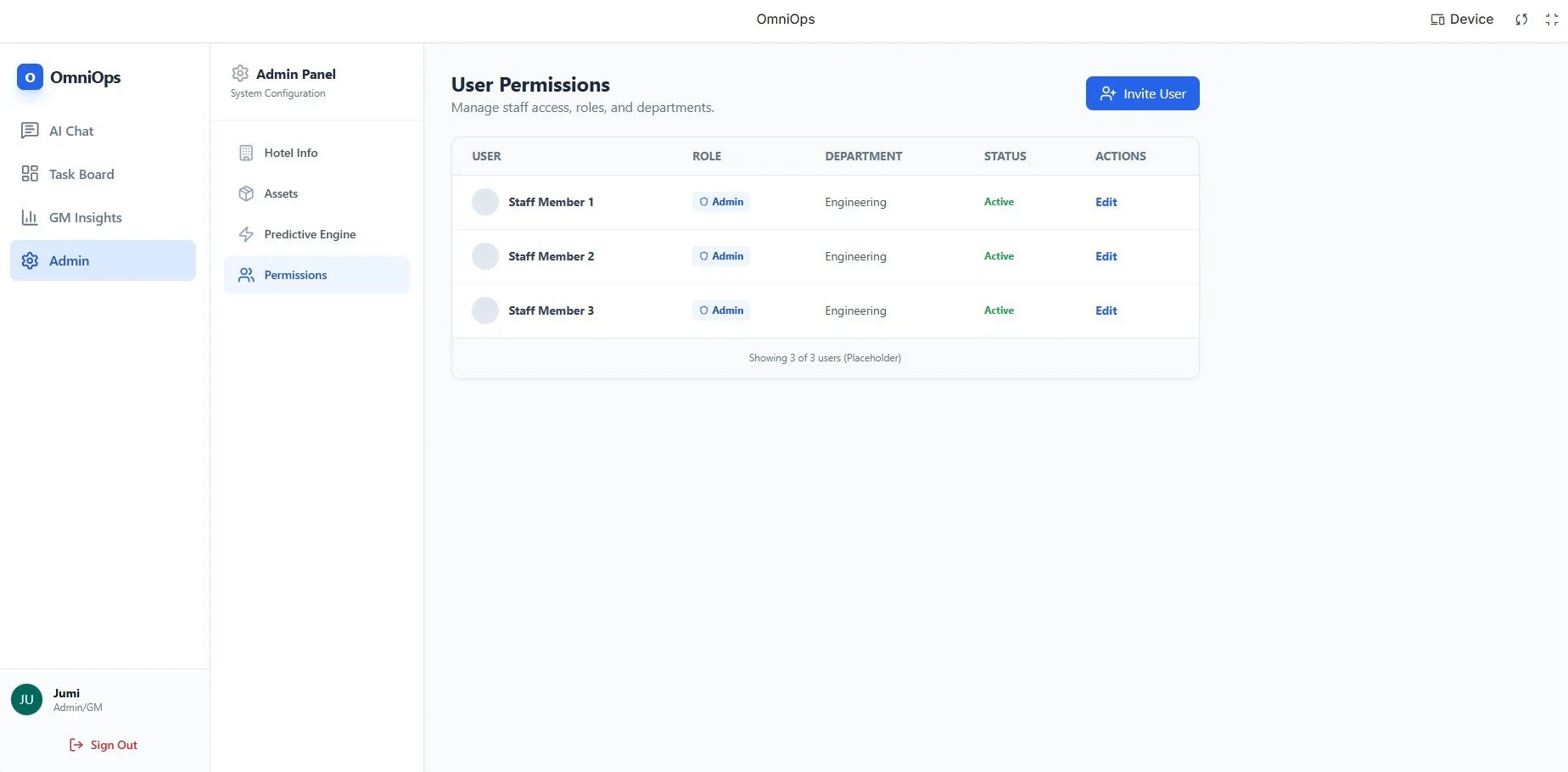Select the Admin sidebar item
The height and width of the screenshot is (772, 1568).
(103, 260)
